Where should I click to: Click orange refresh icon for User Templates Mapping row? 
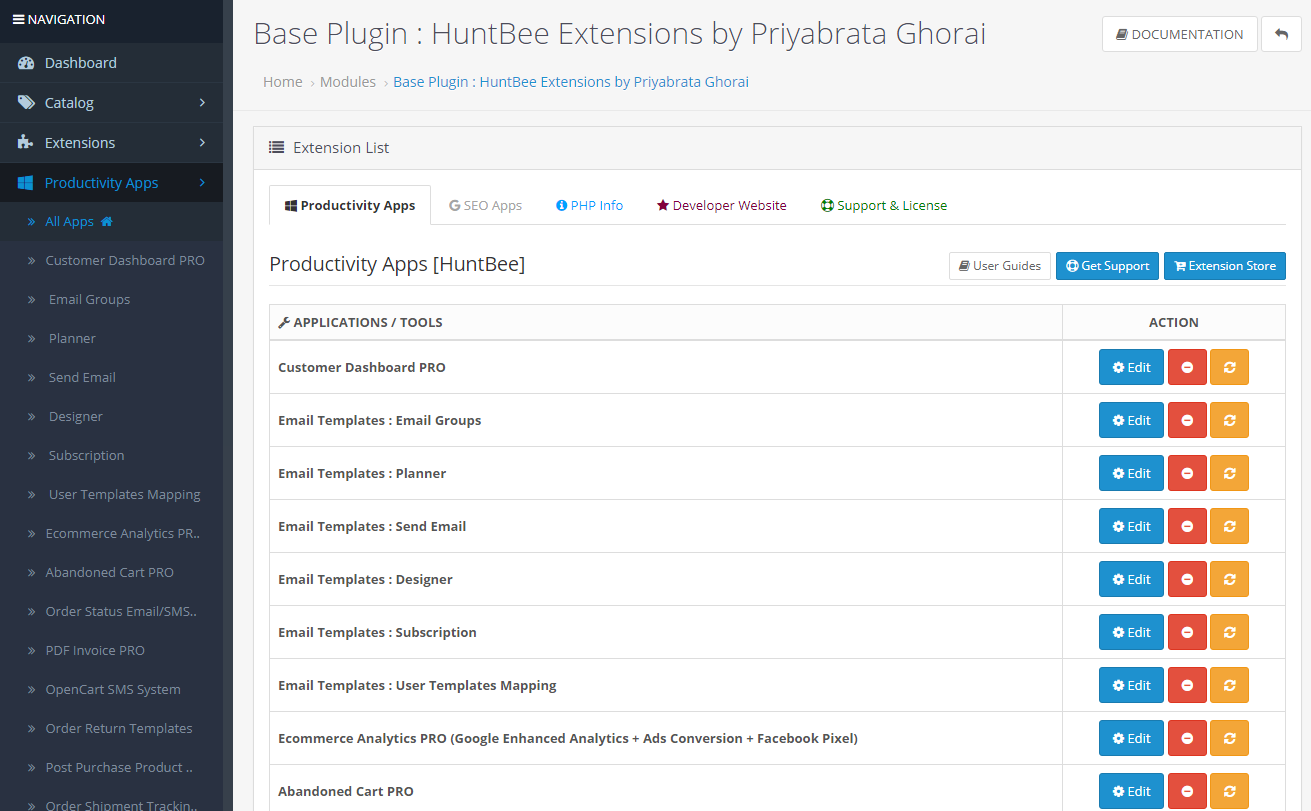click(x=1229, y=685)
